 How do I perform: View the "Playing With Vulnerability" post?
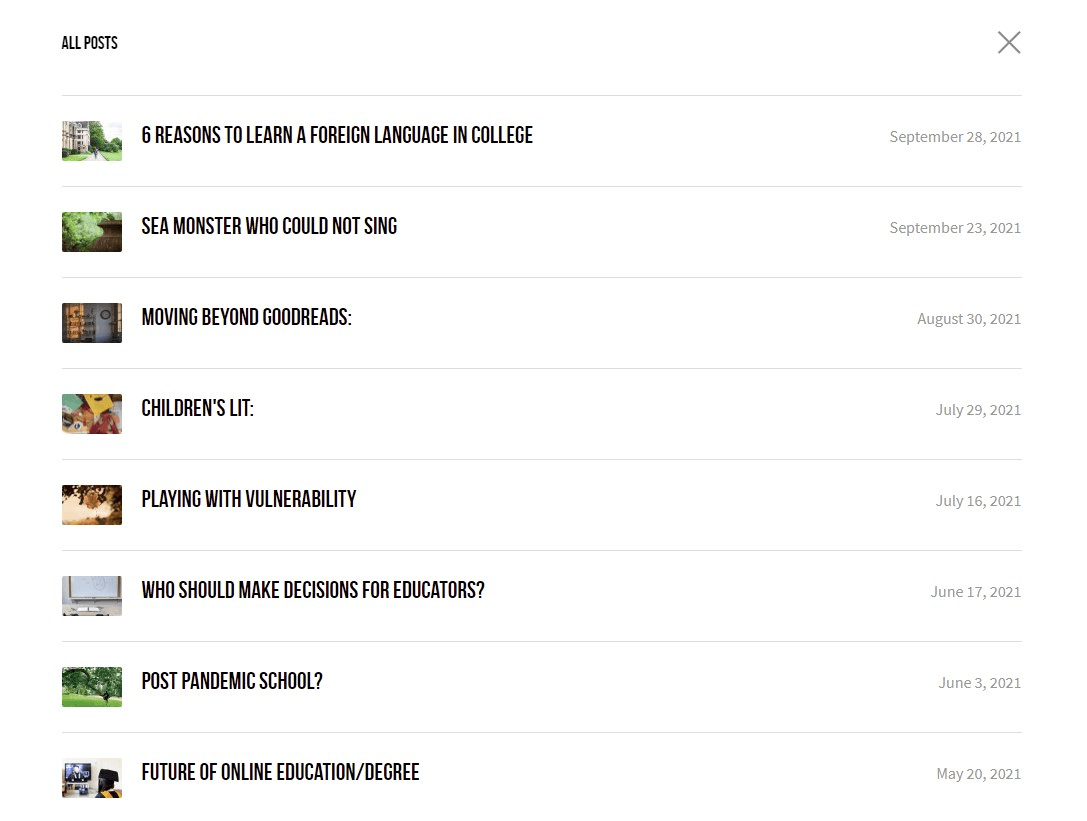pos(249,500)
